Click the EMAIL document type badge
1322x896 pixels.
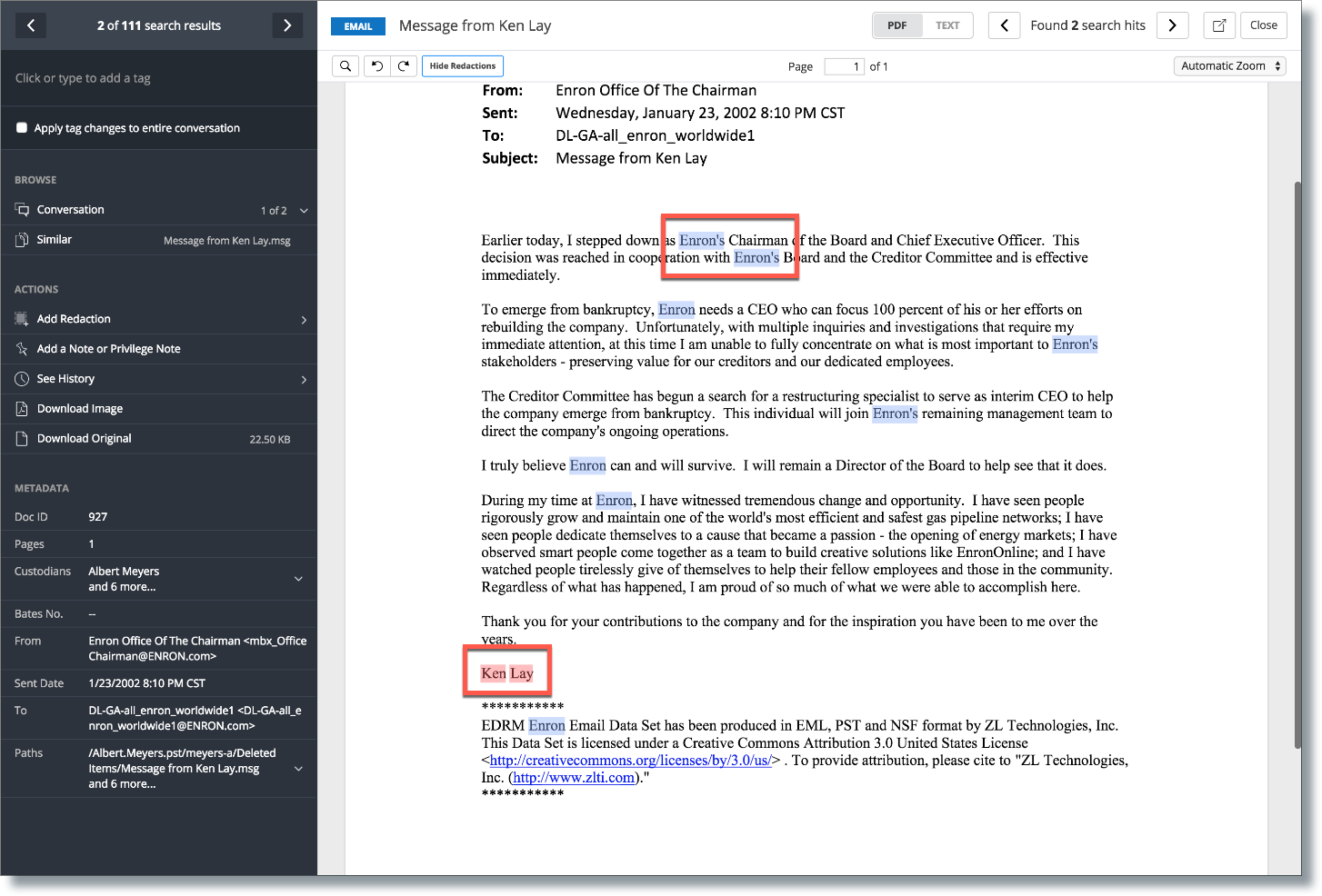tap(358, 26)
